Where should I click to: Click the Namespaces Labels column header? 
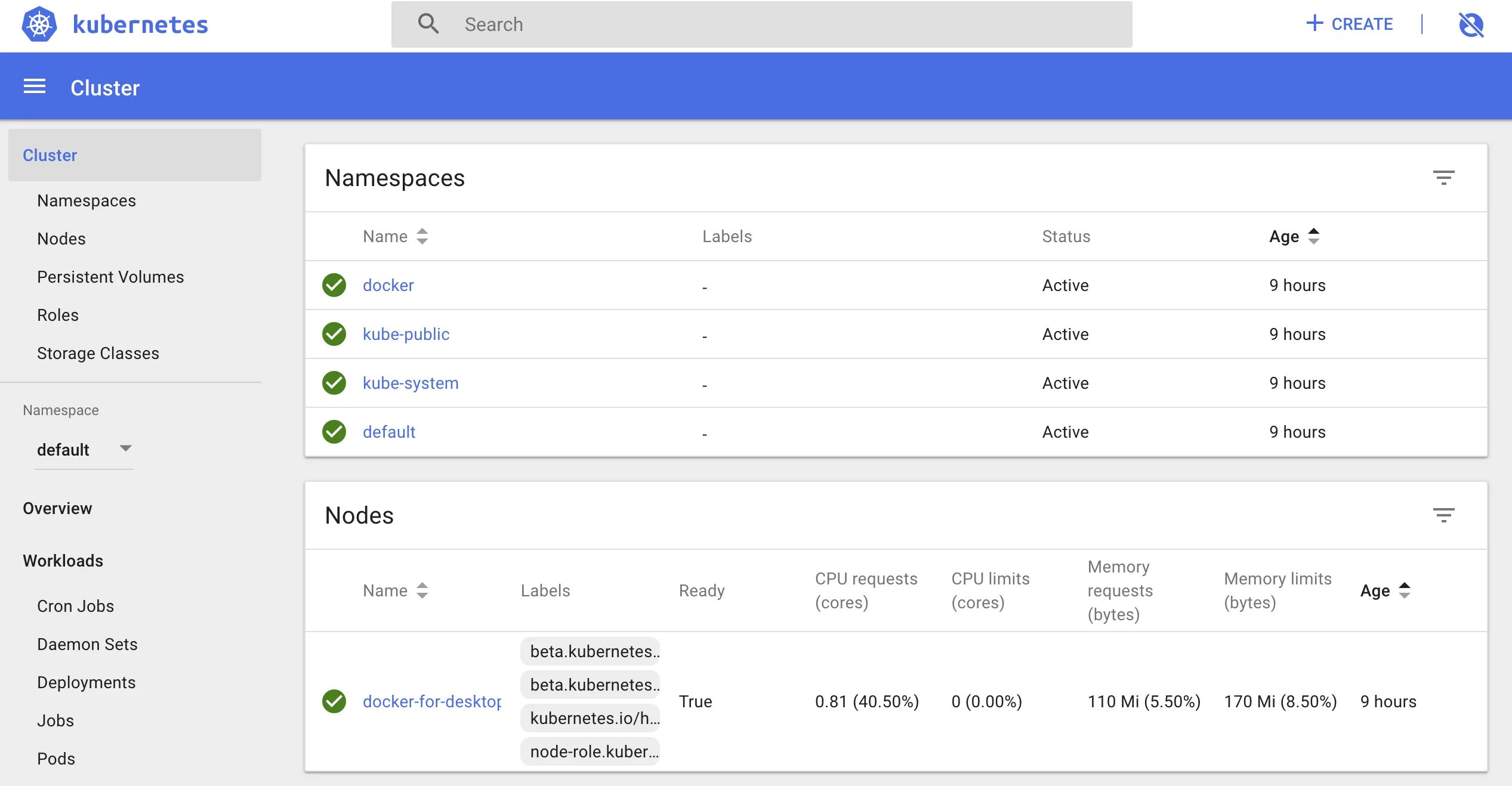(727, 236)
